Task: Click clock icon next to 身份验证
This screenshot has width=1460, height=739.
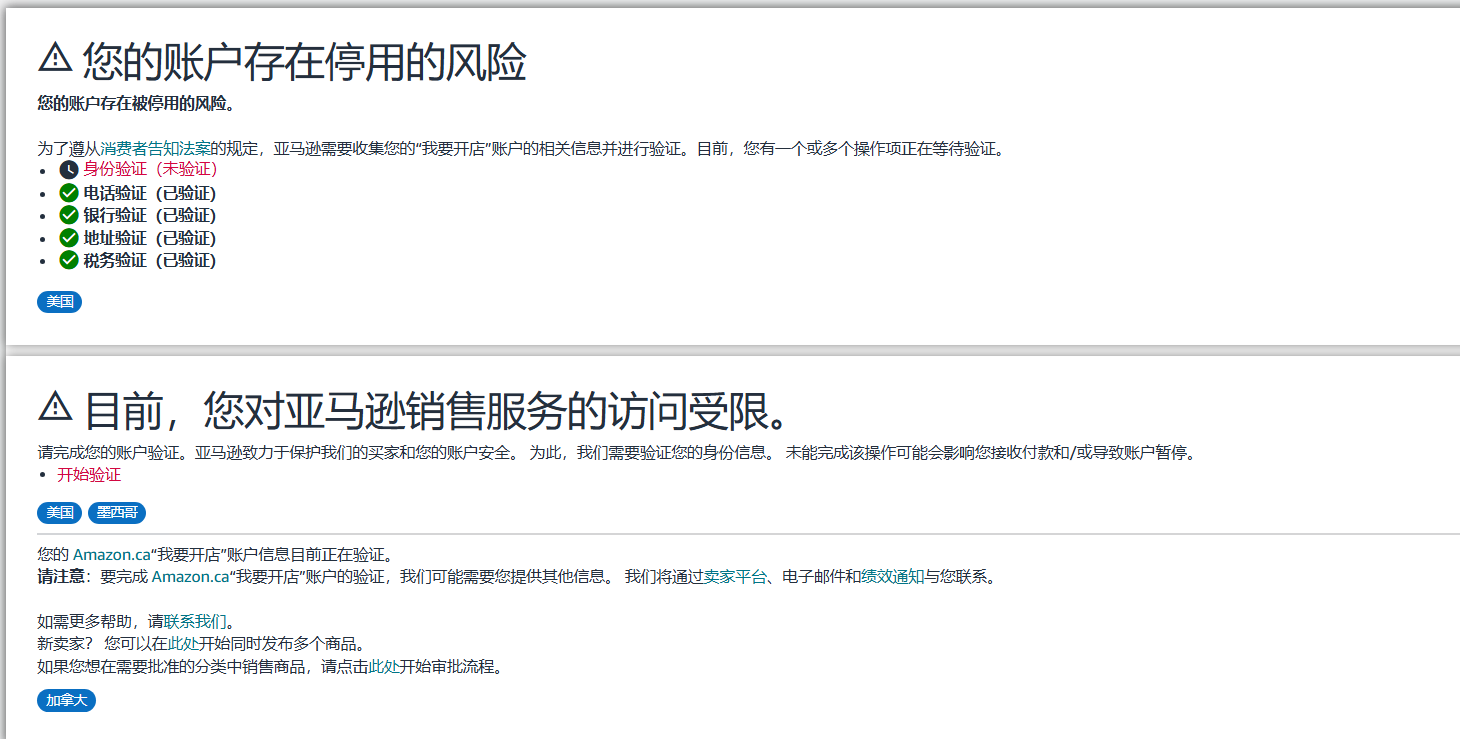Action: (69, 170)
